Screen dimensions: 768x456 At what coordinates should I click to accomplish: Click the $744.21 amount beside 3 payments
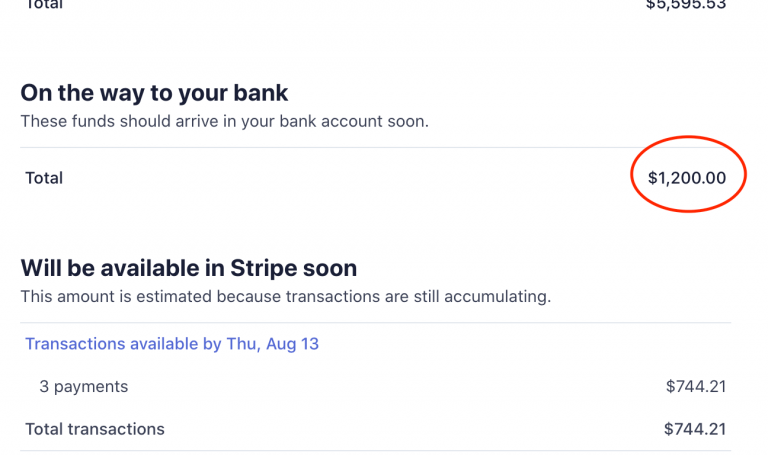tap(695, 386)
